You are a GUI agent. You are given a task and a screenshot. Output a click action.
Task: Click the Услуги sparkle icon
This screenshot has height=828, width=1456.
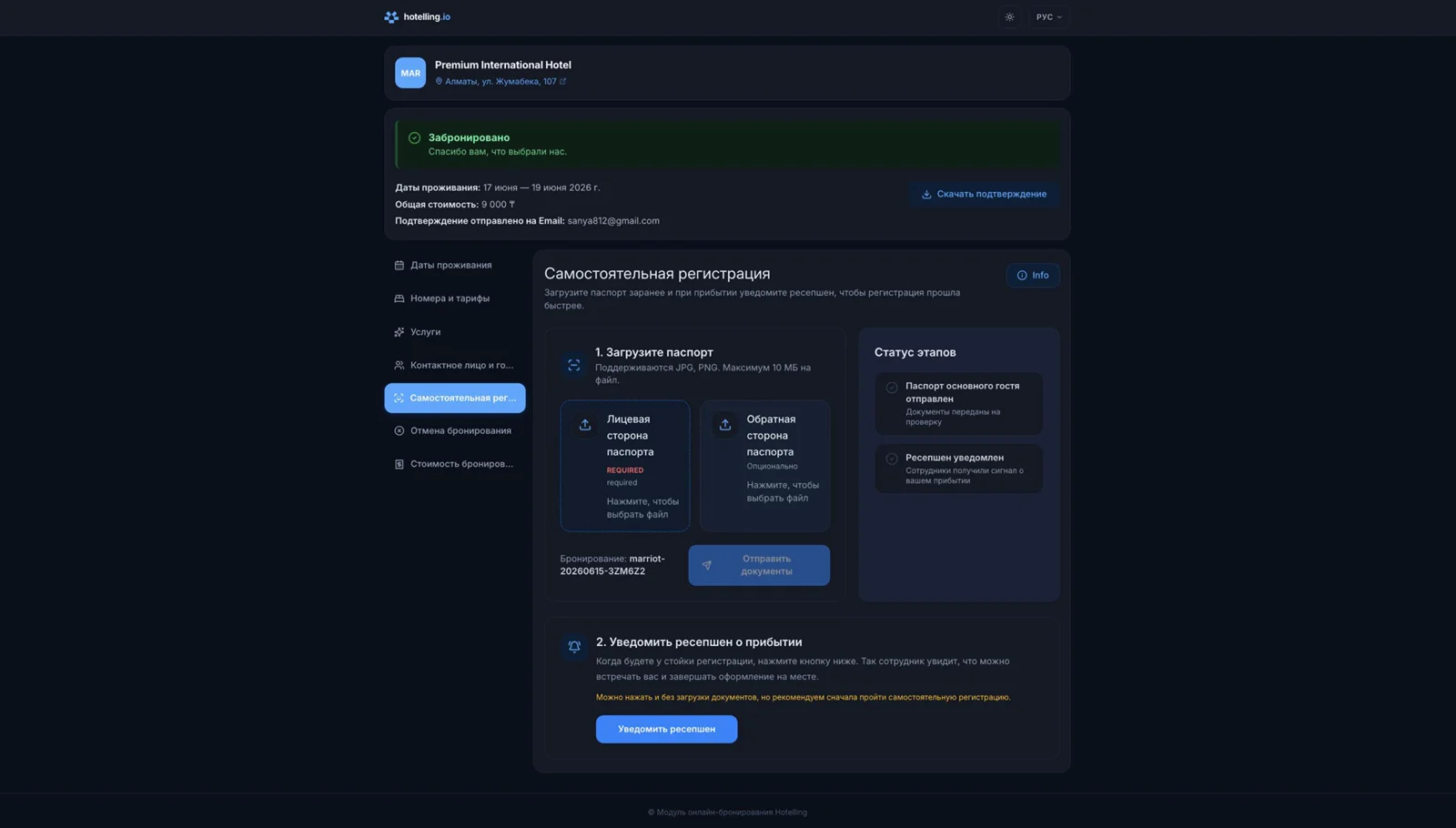pyautogui.click(x=399, y=332)
